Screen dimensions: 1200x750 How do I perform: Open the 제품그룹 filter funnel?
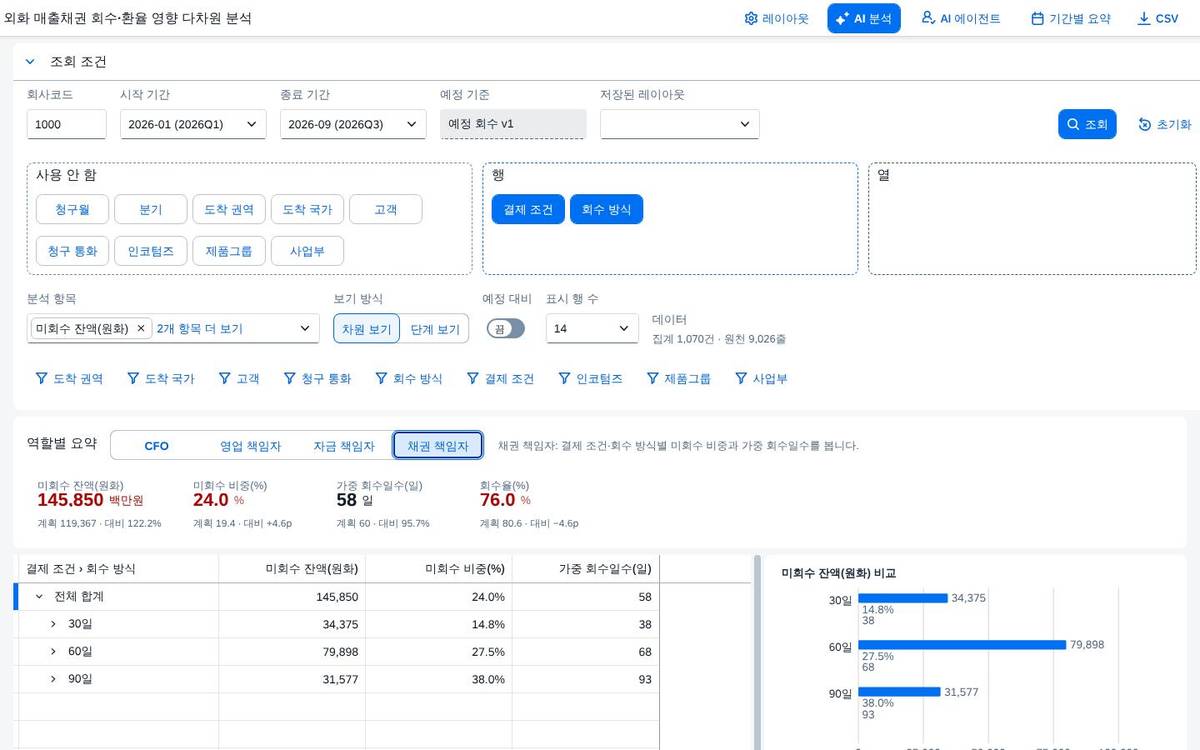(x=653, y=379)
